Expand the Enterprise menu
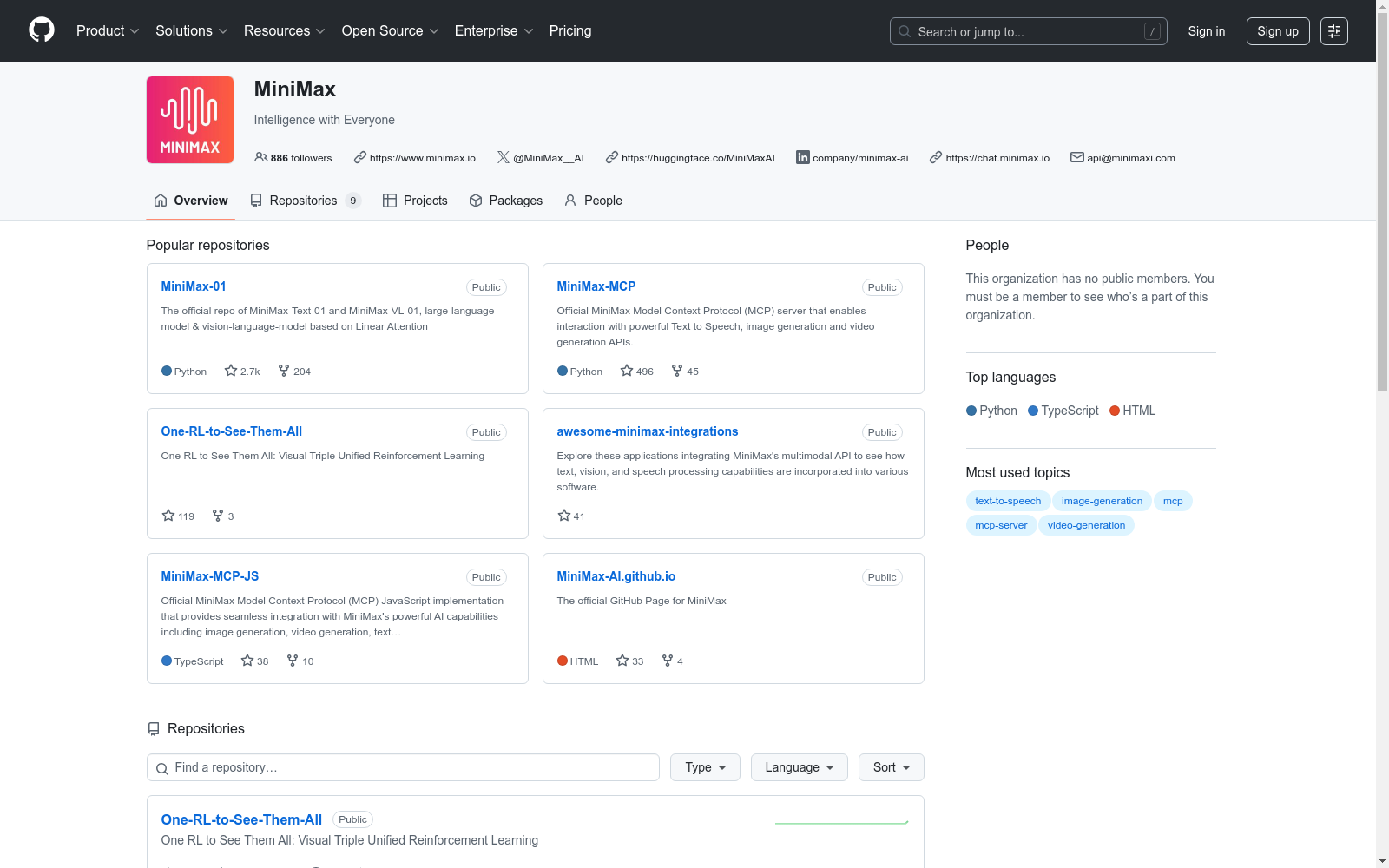This screenshot has height=868, width=1389. pyautogui.click(x=494, y=31)
